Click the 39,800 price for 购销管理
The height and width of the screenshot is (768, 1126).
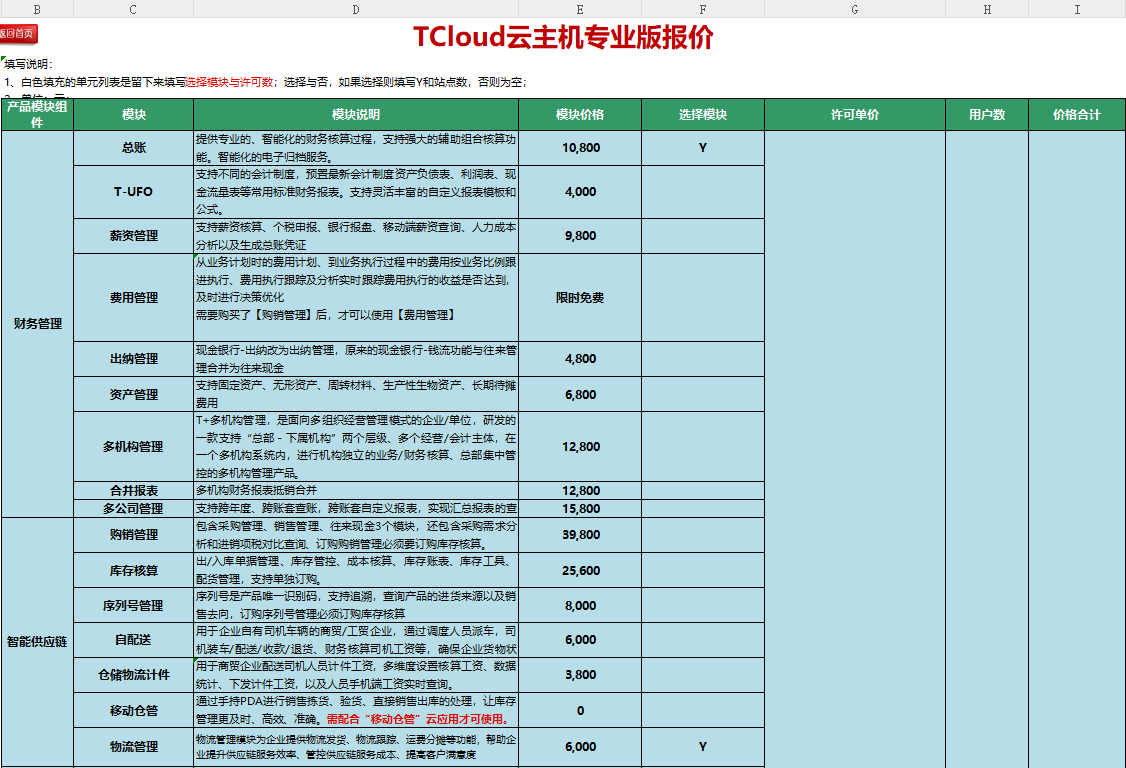tap(580, 535)
